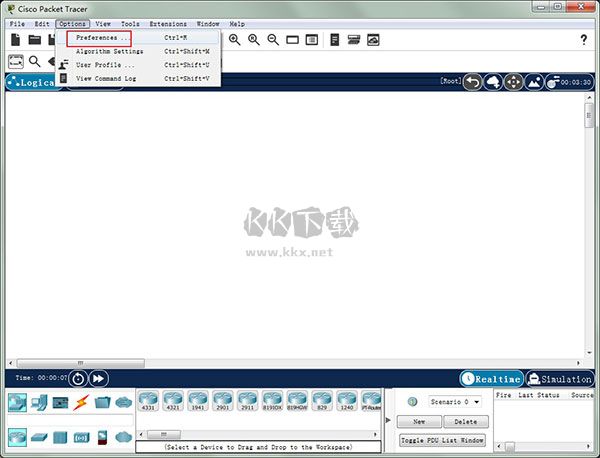This screenshot has width=600, height=458.
Task: Click the cloud picture toolbar icon
Action: pyautogui.click(x=373, y=40)
